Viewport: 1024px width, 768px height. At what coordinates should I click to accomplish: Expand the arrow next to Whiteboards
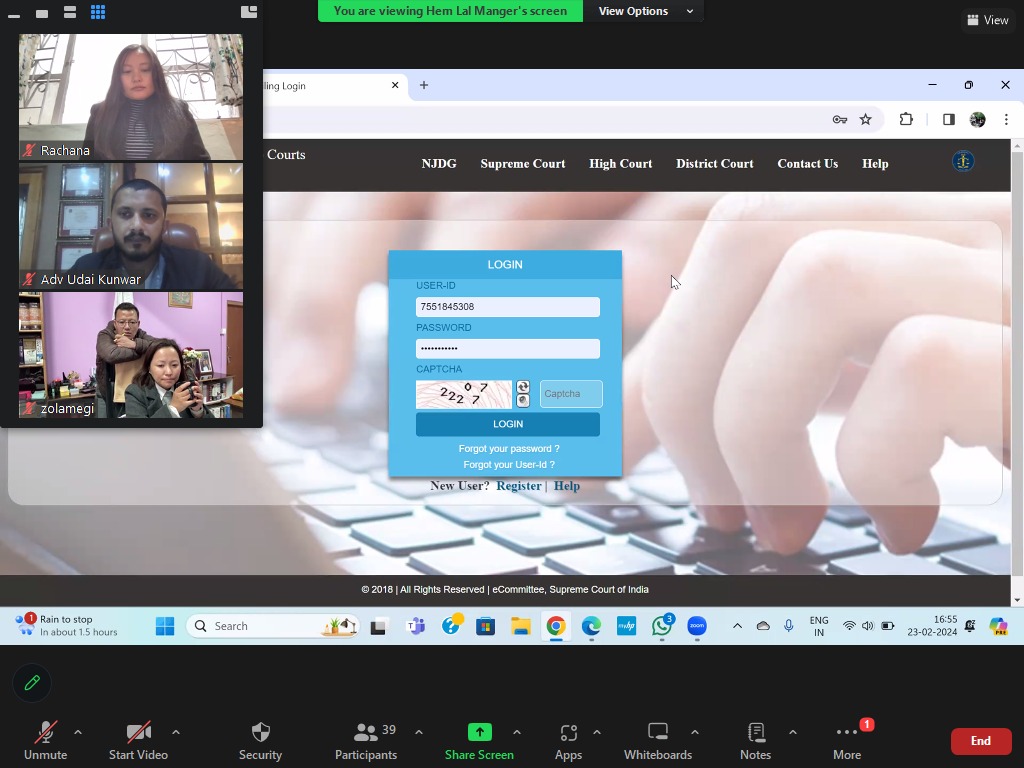click(695, 732)
